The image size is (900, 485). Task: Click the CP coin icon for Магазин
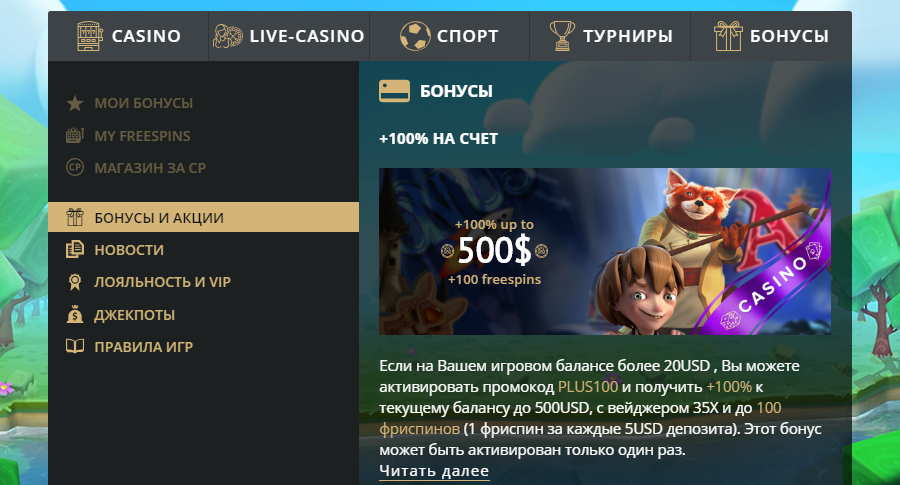(x=75, y=168)
